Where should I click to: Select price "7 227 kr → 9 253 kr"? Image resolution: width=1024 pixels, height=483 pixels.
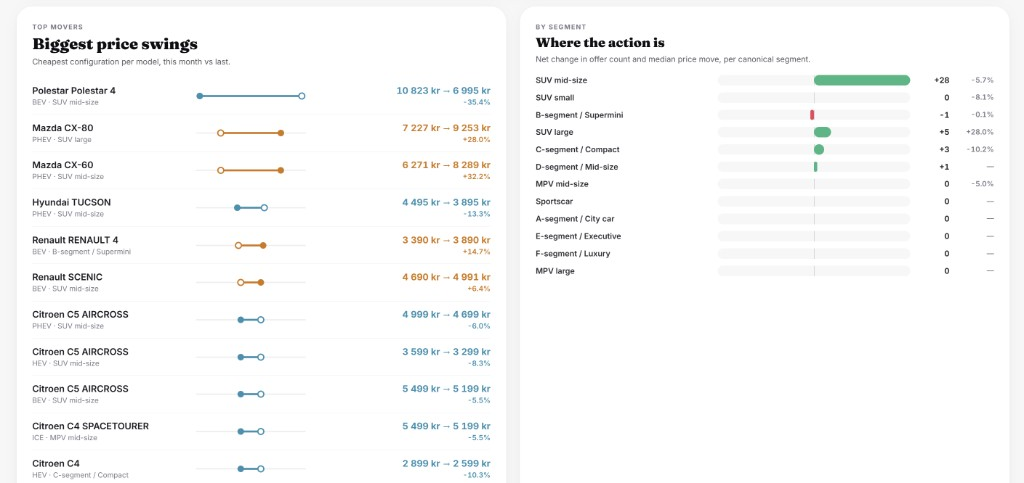click(x=447, y=128)
